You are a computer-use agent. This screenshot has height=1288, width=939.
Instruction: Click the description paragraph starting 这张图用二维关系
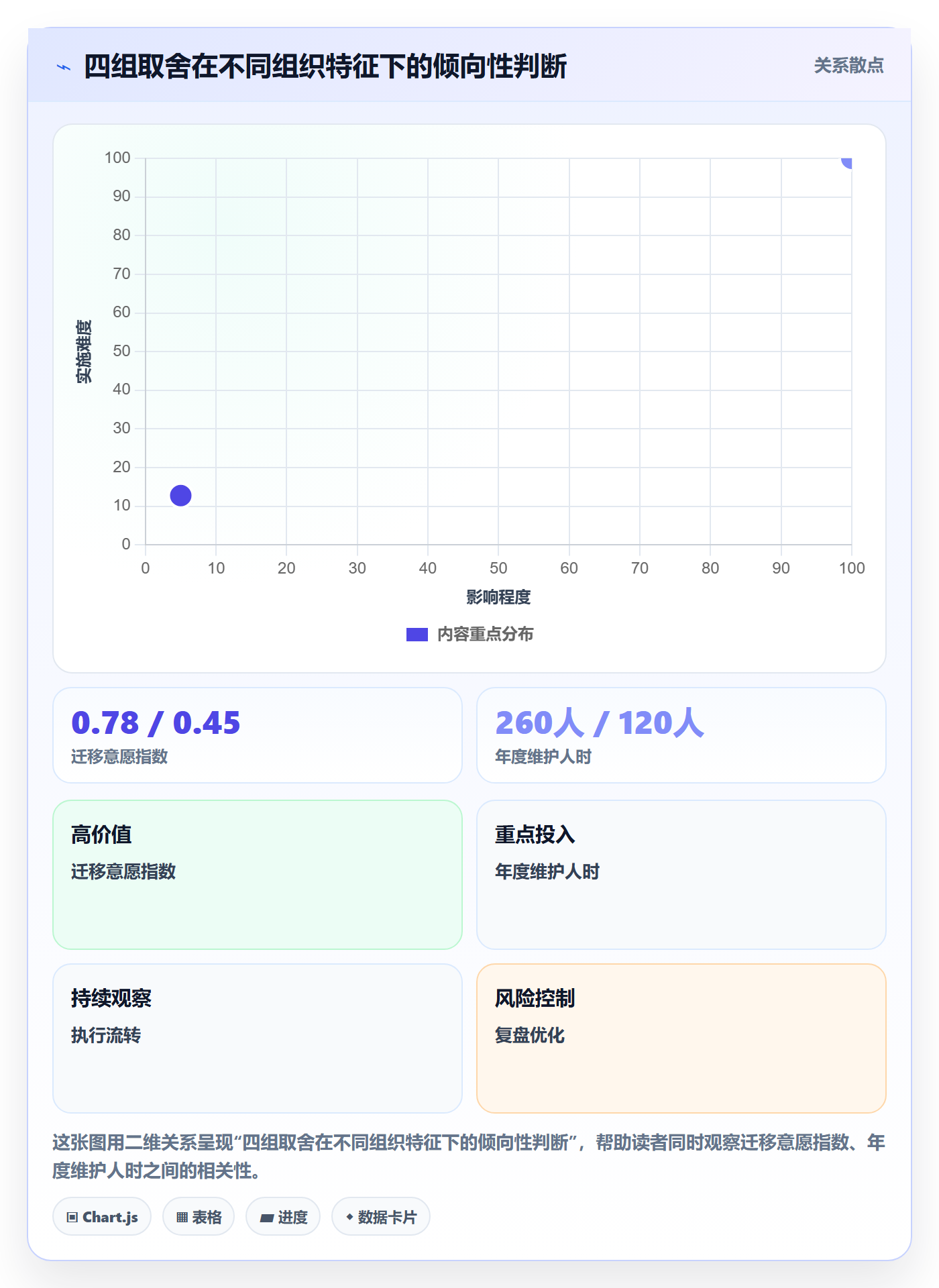[x=469, y=1156]
